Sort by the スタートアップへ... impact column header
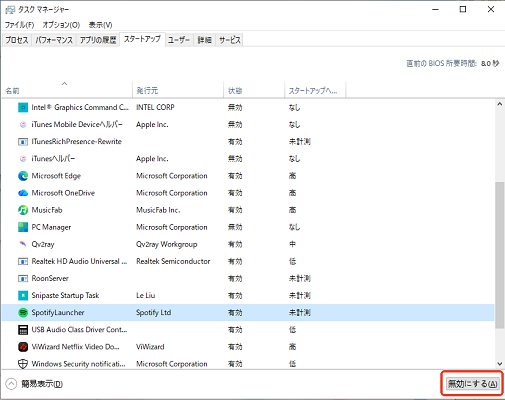 pyautogui.click(x=315, y=90)
